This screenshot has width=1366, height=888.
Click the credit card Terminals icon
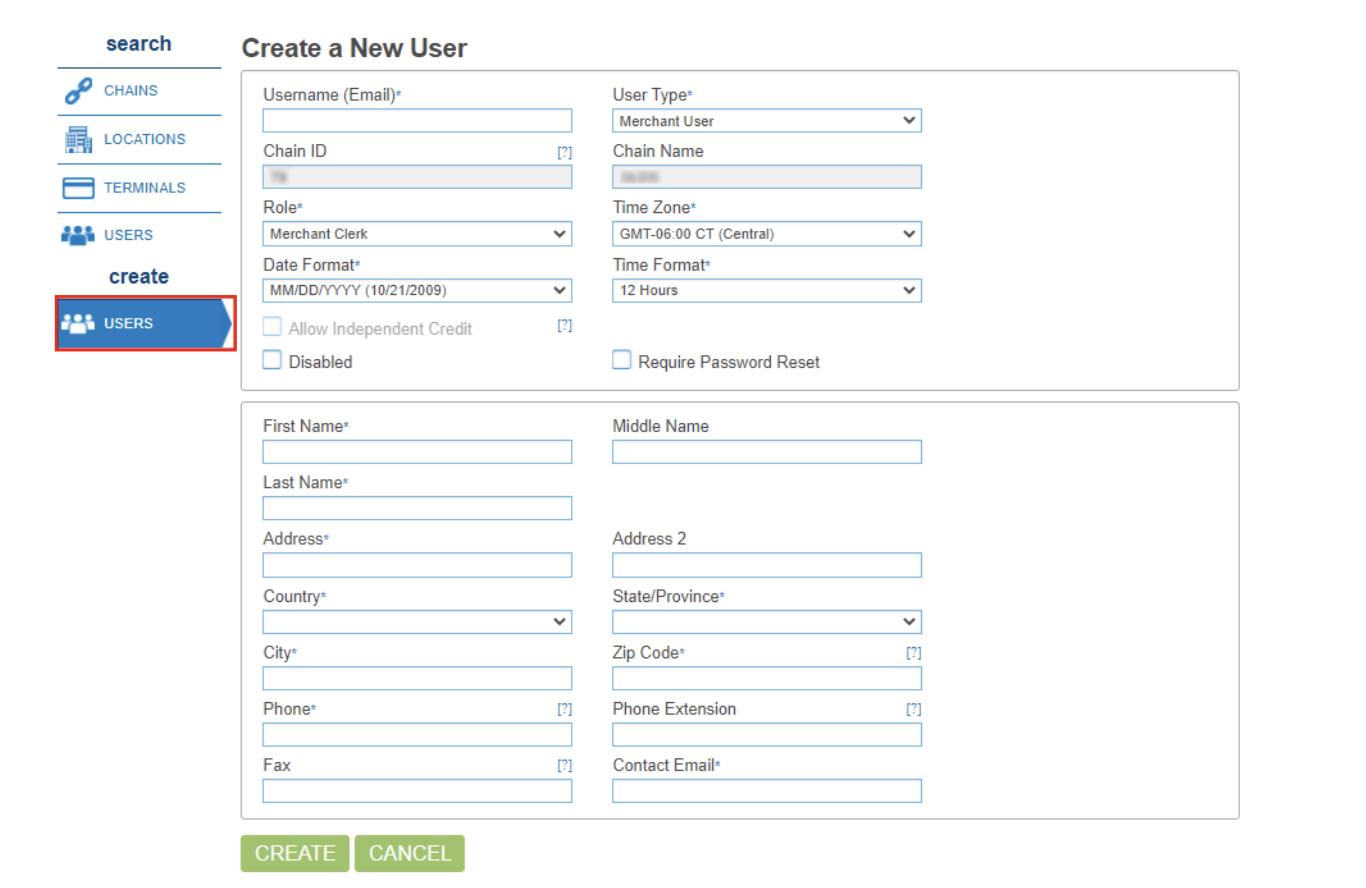tap(78, 188)
